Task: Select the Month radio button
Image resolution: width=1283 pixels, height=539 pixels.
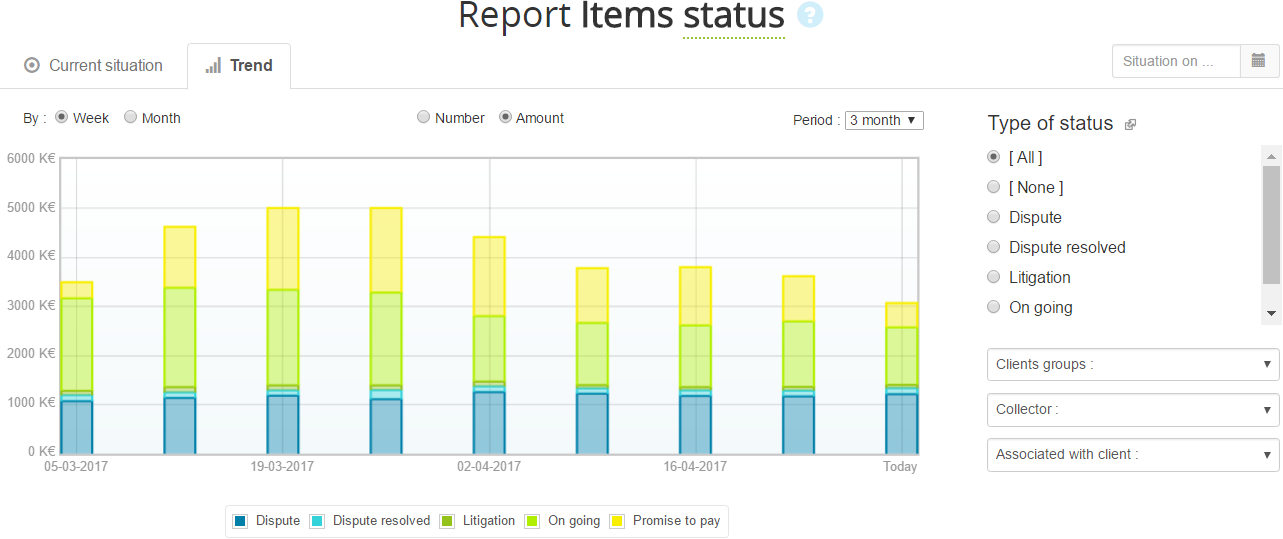Action: click(x=131, y=117)
